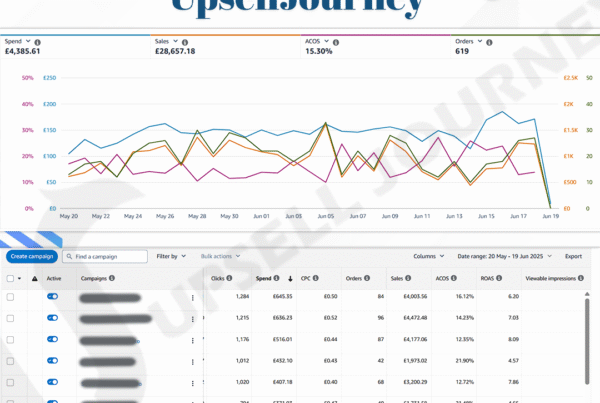Viewport: 600px width, 403px height.
Task: Click the blurred campaign name with 84 orders
Action: (110, 298)
